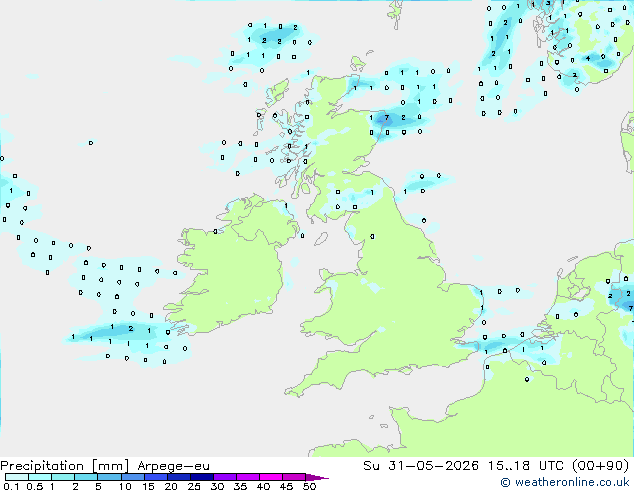Image resolution: width=634 pixels, height=490 pixels.
Task: Click the '7' precipitation value over eastern Scotland
Action: (x=387, y=118)
